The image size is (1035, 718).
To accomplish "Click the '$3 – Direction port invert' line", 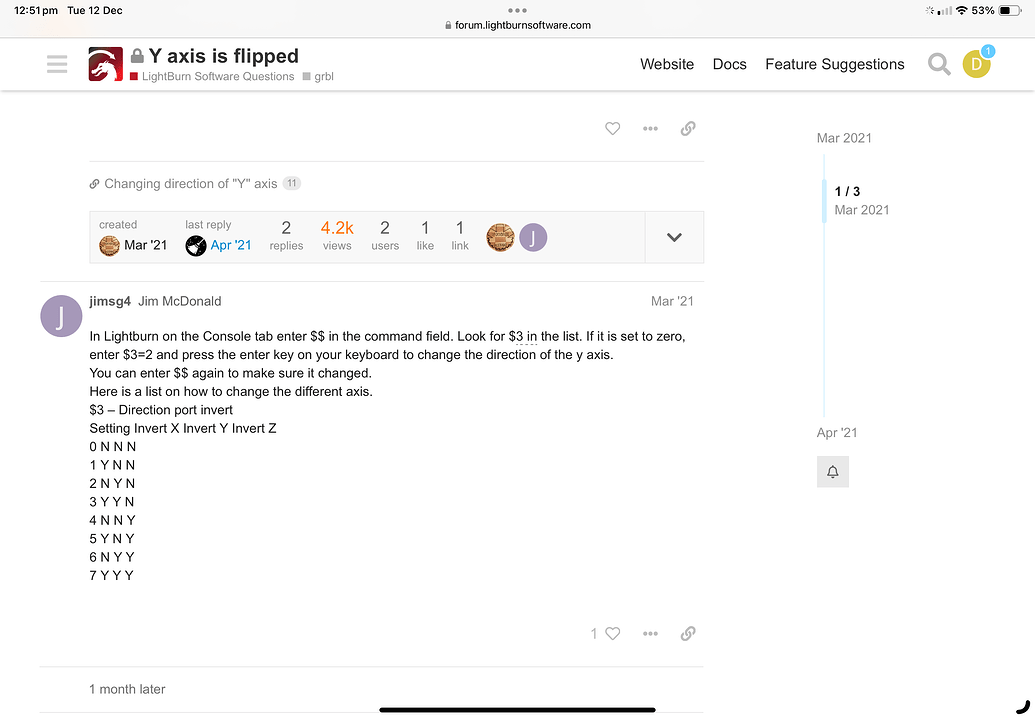I will pos(161,410).
